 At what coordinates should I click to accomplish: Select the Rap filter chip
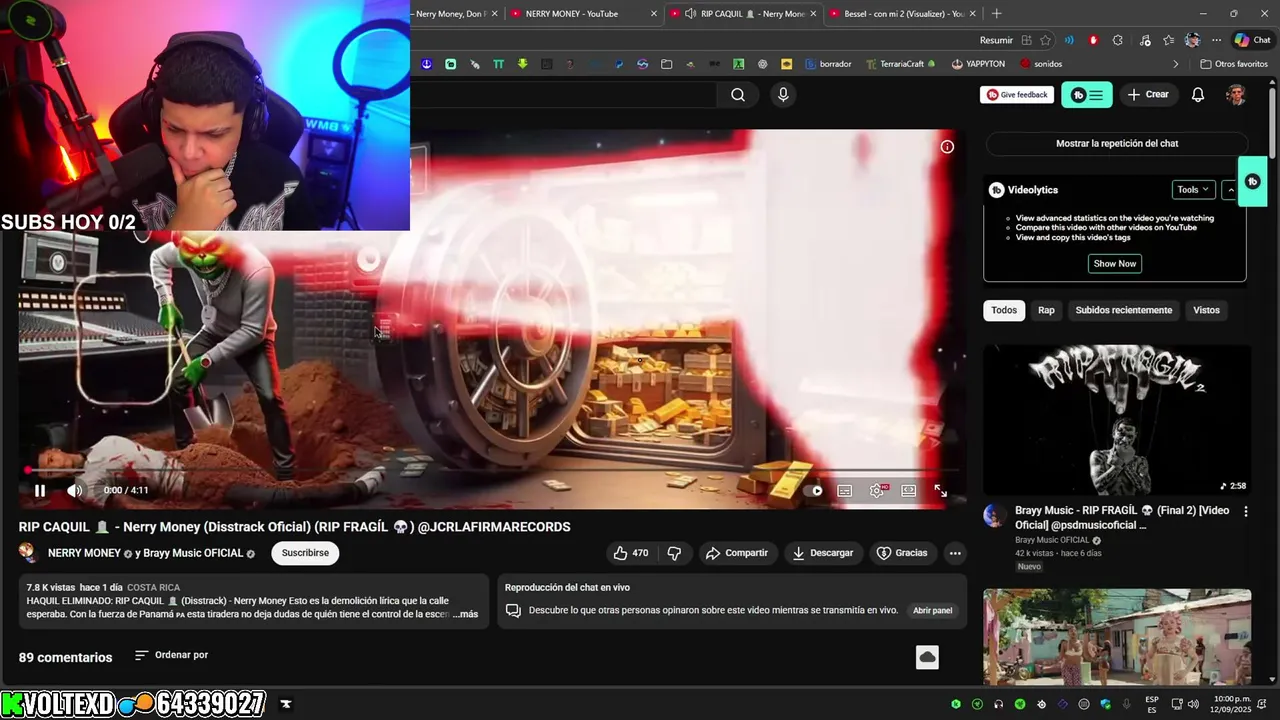click(1046, 310)
